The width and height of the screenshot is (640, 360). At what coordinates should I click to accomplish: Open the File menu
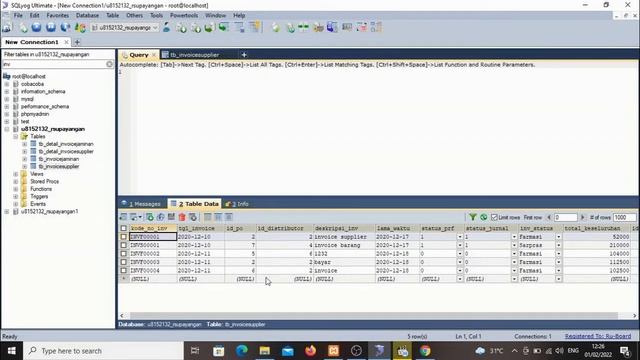click(x=18, y=15)
